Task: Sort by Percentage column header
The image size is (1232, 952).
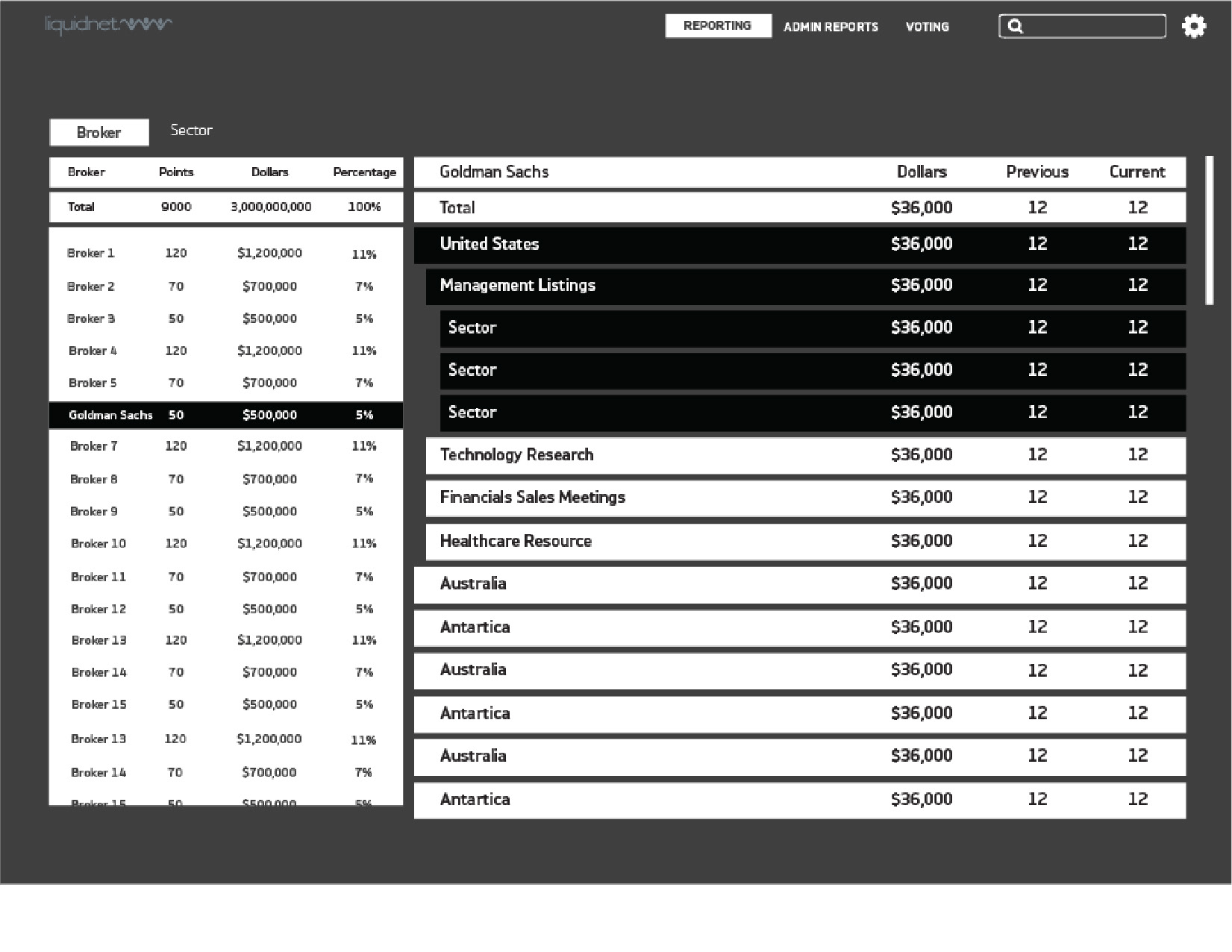Action: [364, 172]
